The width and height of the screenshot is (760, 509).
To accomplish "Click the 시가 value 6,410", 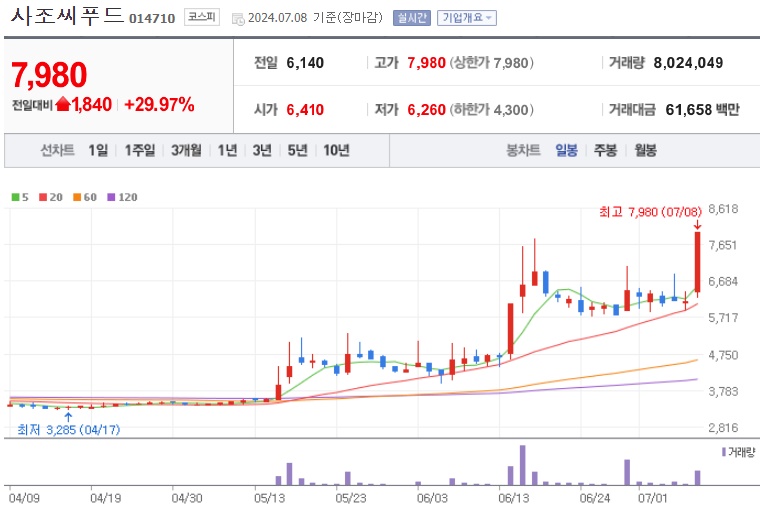I will coord(305,110).
